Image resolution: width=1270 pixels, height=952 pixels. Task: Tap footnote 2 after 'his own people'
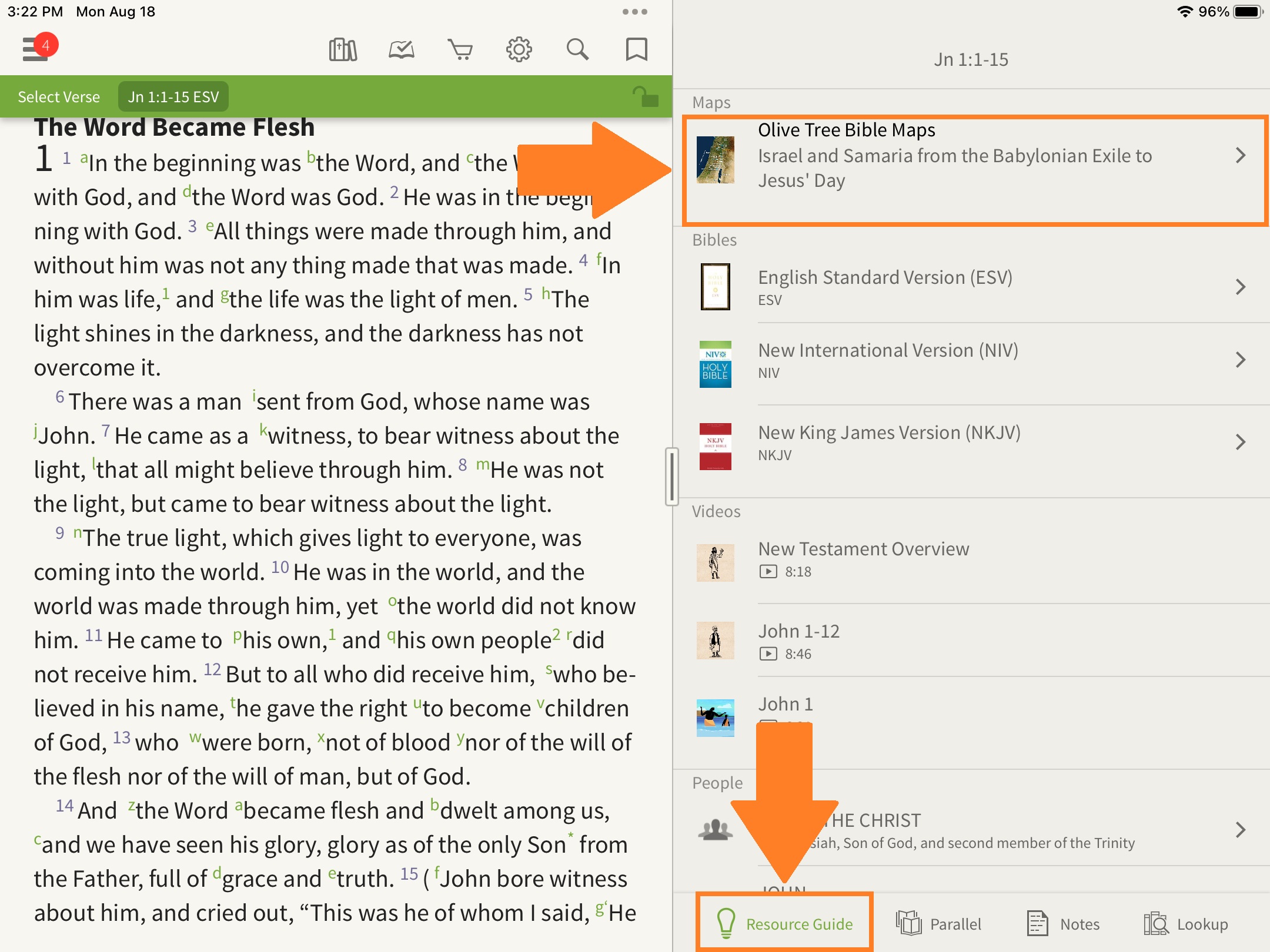click(556, 633)
